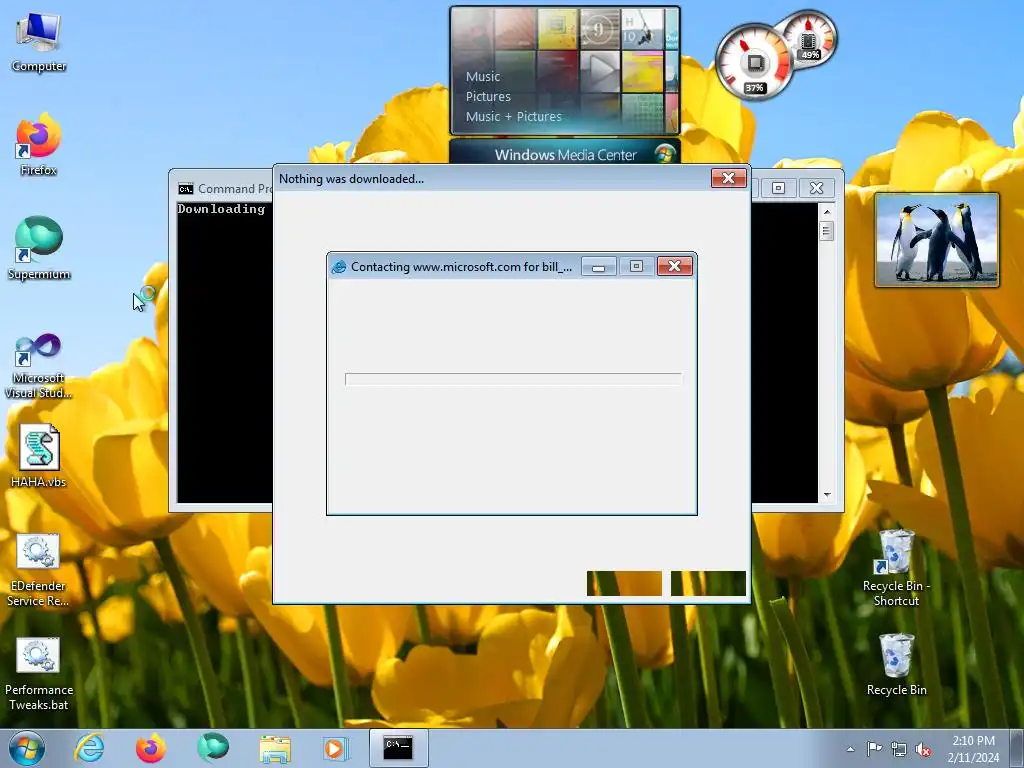Switch to Command Prompt taskbar button

point(398,748)
